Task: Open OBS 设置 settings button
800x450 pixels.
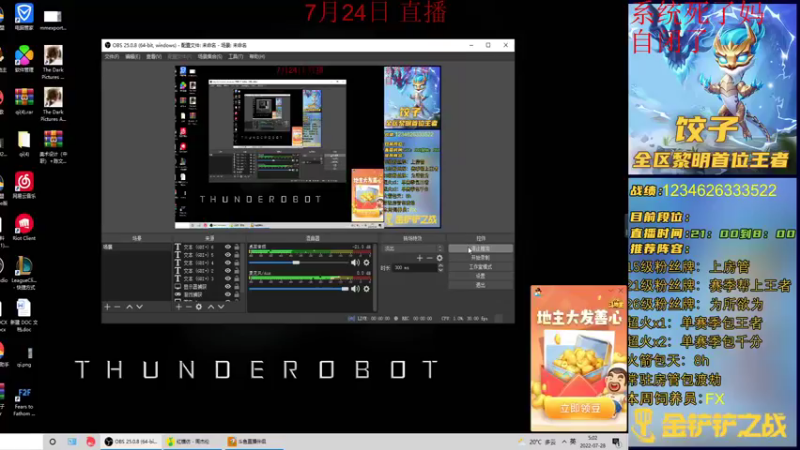Action: click(x=481, y=276)
